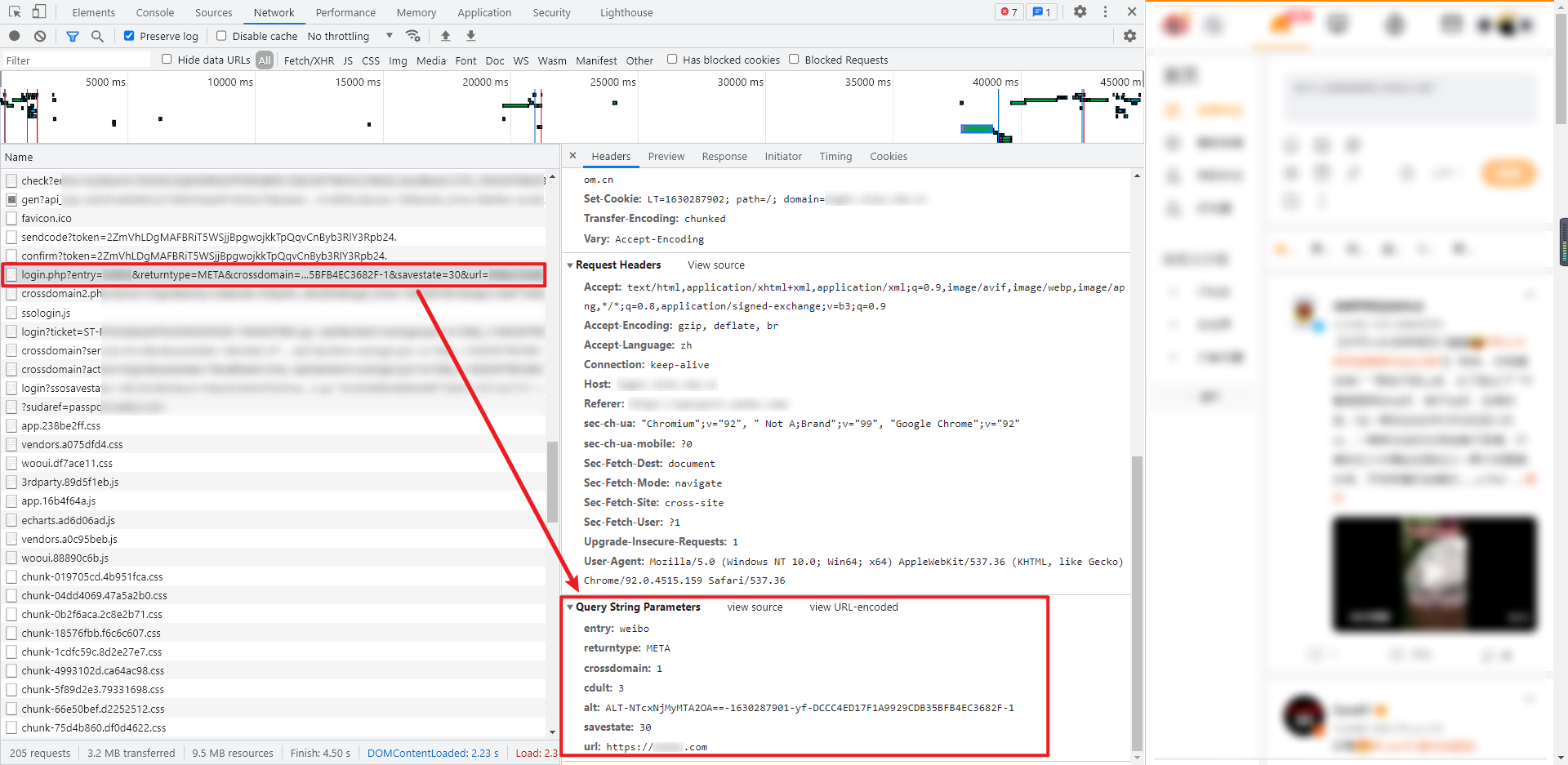1568x765 pixels.
Task: Click view source for Request Headers
Action: (716, 265)
